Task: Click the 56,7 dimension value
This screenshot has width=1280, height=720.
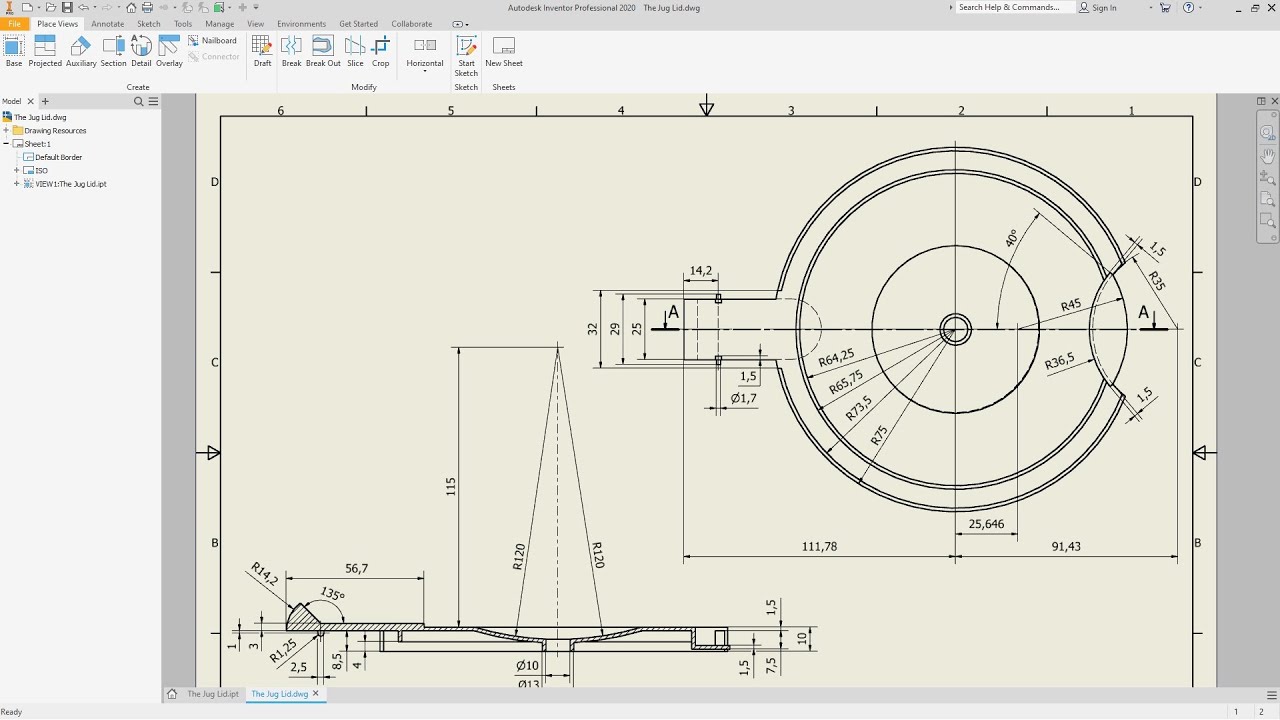Action: (356, 568)
